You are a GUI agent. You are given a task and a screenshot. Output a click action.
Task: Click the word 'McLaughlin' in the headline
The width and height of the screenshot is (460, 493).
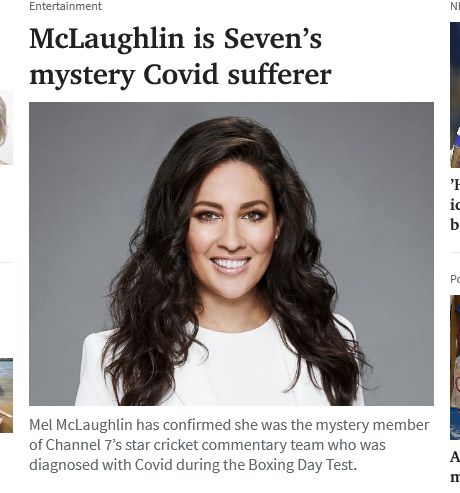107,39
